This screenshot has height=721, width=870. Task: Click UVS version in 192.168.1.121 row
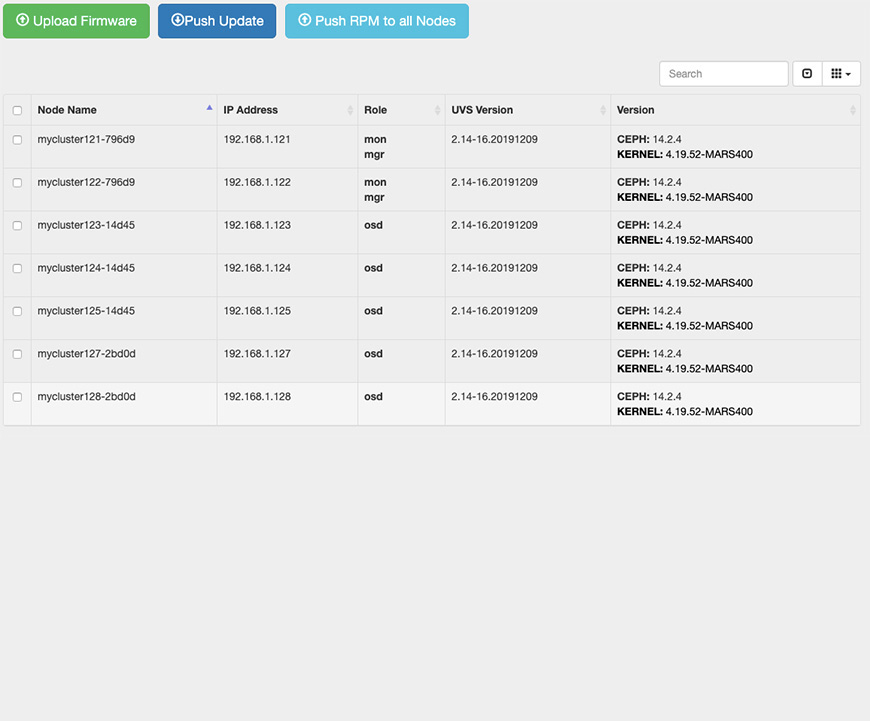click(x=494, y=139)
